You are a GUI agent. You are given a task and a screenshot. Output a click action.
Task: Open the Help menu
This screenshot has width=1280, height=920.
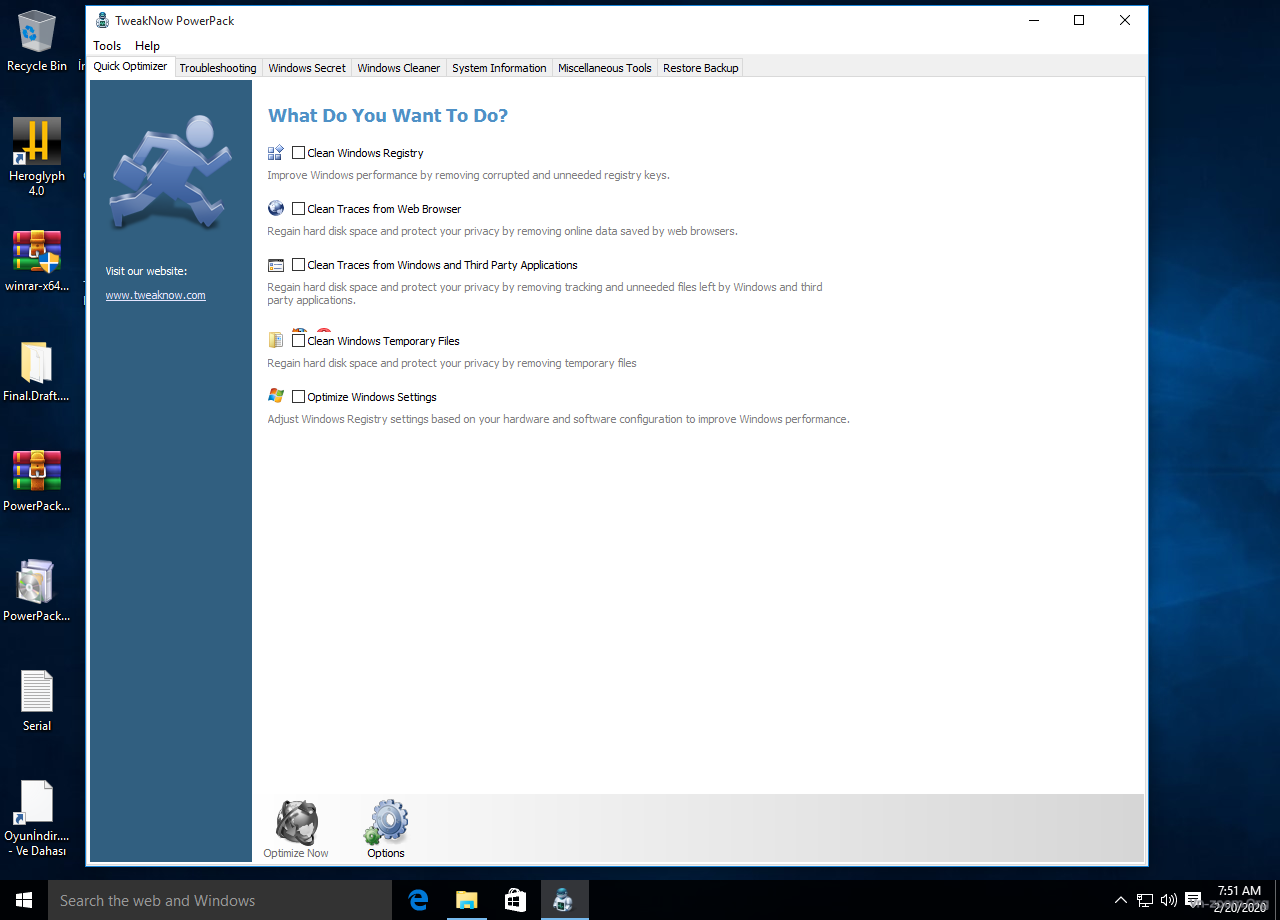tap(147, 46)
